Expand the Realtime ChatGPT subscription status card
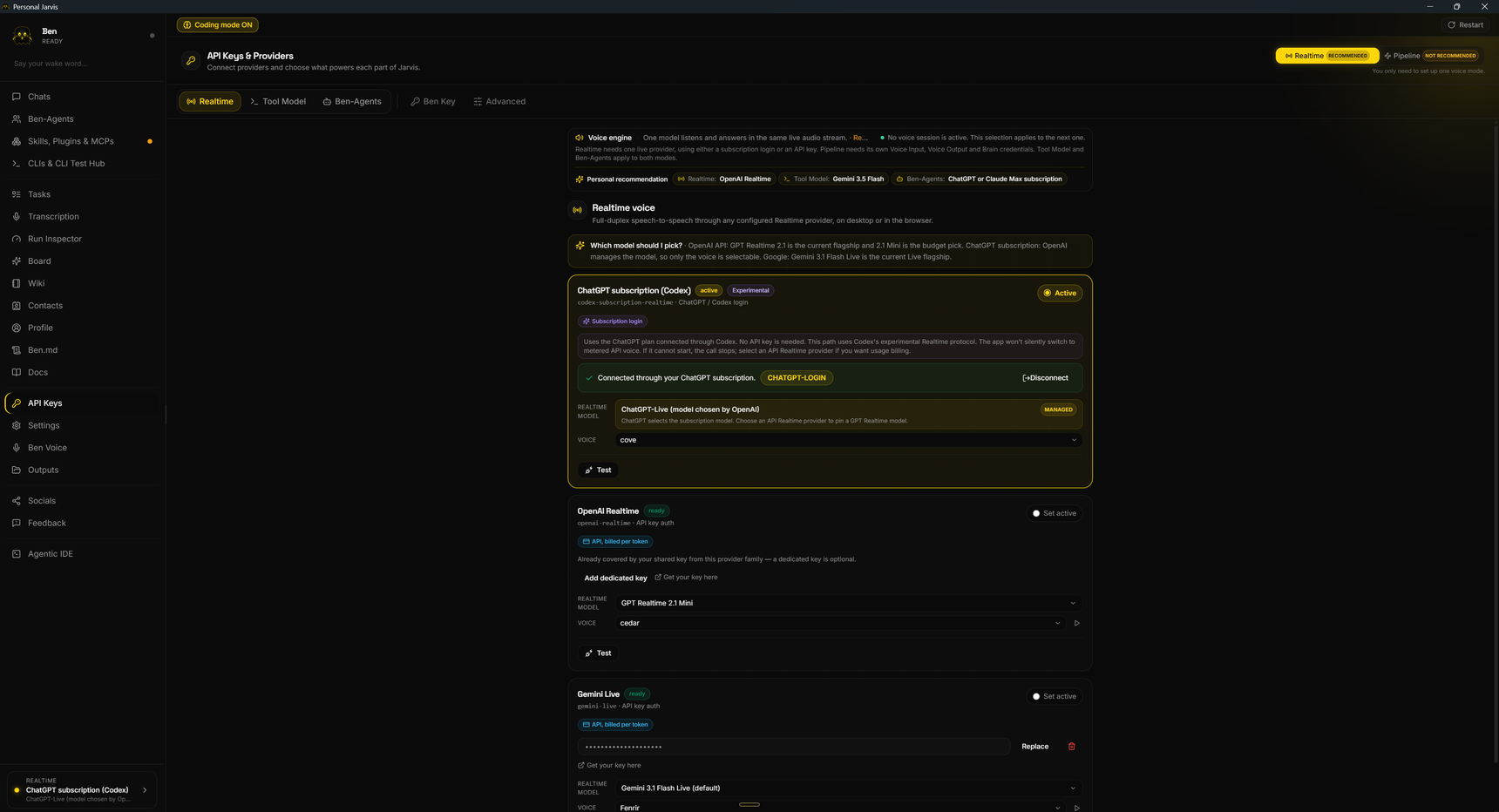Image resolution: width=1499 pixels, height=812 pixels. (x=82, y=790)
